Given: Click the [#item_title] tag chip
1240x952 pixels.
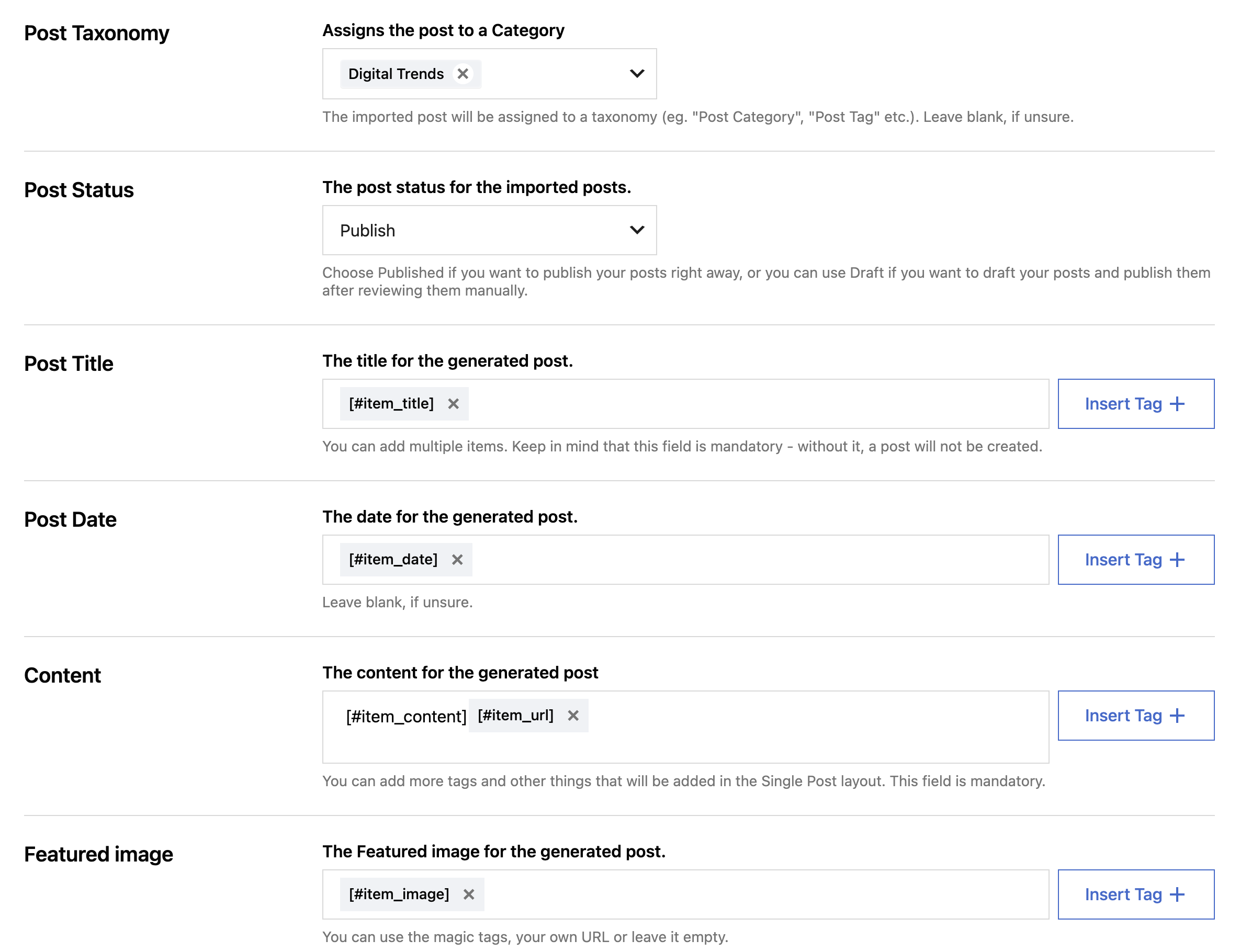Looking at the screenshot, I should (x=391, y=403).
